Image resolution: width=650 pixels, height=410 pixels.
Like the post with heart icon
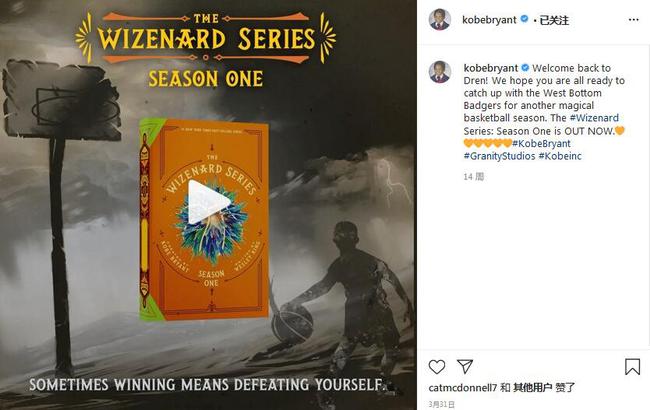click(437, 367)
